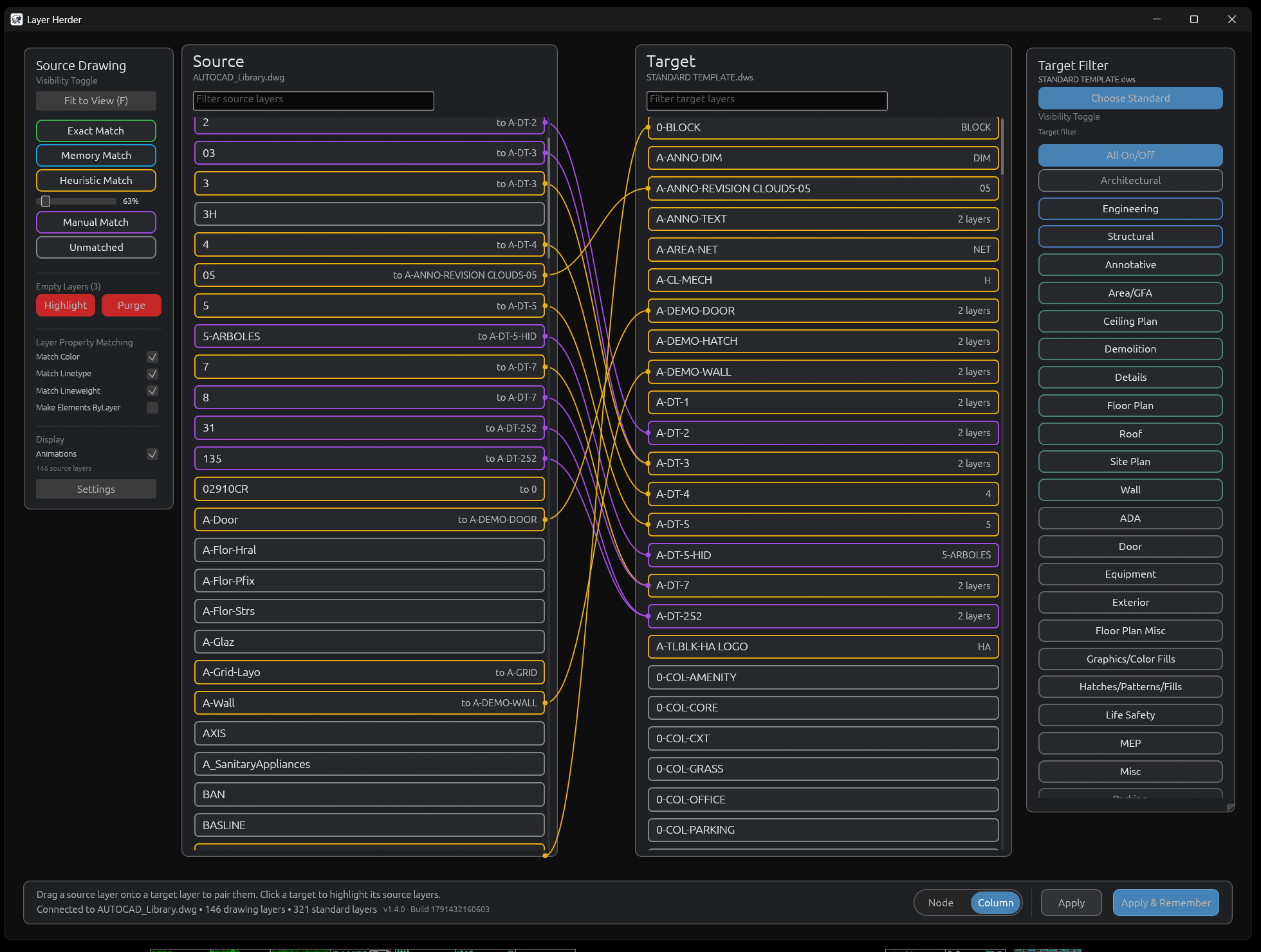Select source layer A_SanitaryAppliances
This screenshot has width=1261, height=952.
tap(369, 764)
